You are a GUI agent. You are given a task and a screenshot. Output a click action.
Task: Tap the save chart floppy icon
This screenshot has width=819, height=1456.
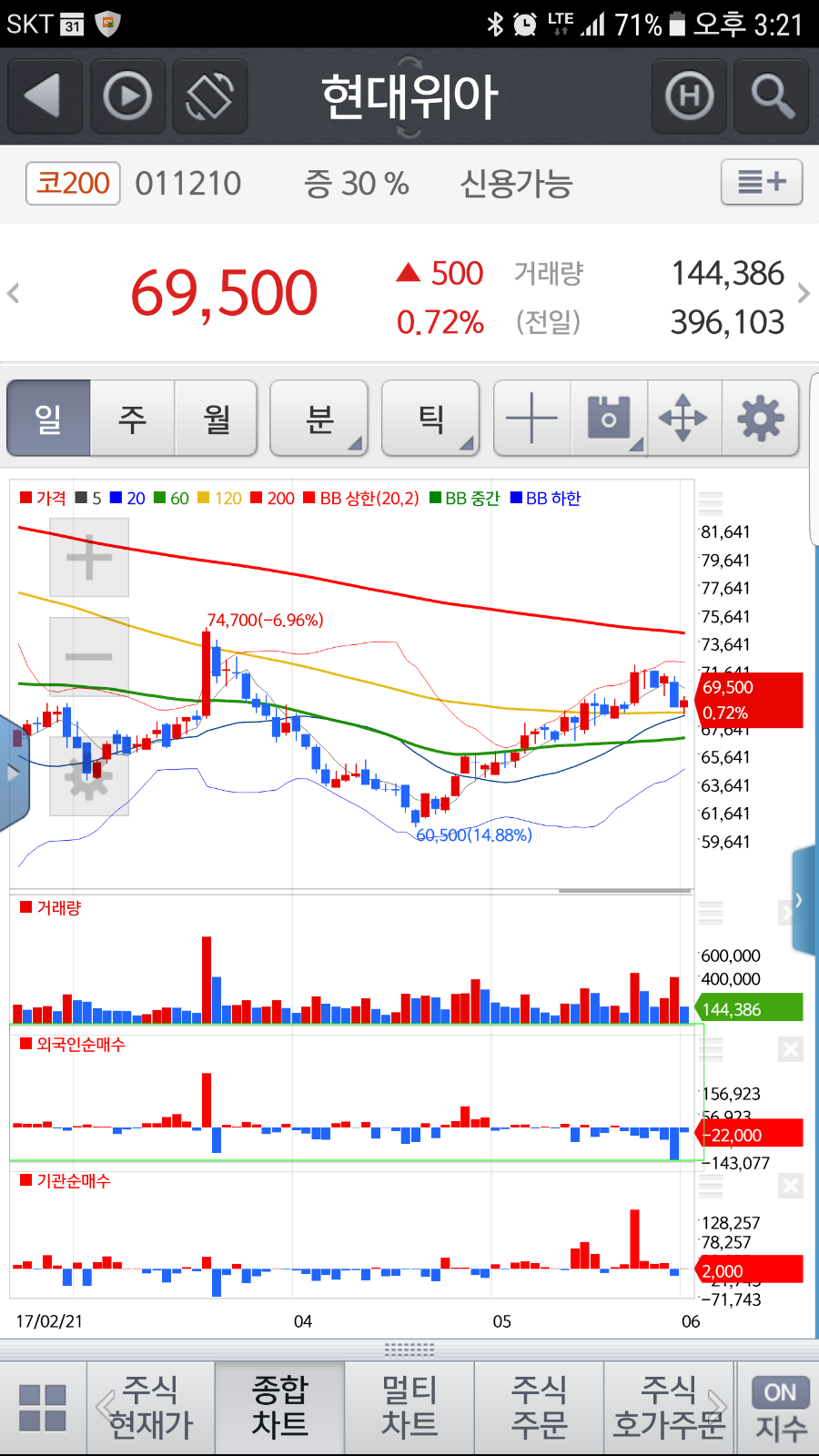[x=609, y=419]
